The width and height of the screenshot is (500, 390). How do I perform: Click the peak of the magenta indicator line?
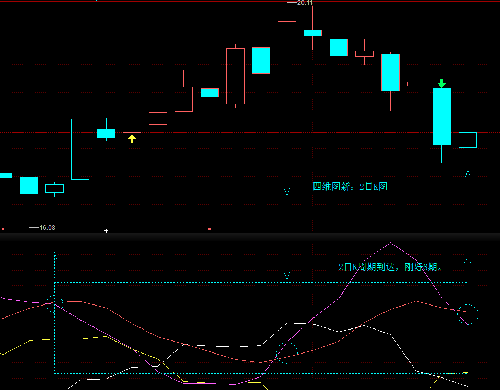coord(390,243)
